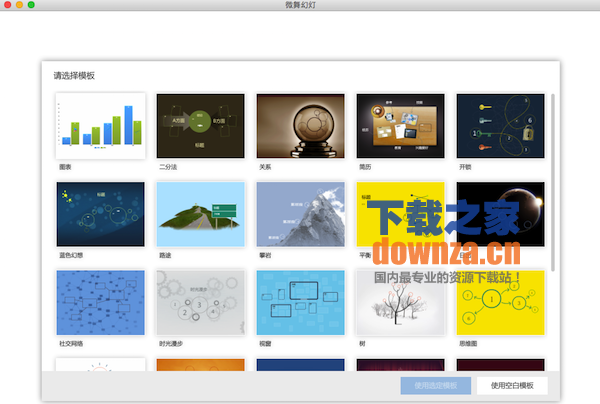Click the template list vertical scrollbar
600x404 pixels.
pyautogui.click(x=553, y=180)
